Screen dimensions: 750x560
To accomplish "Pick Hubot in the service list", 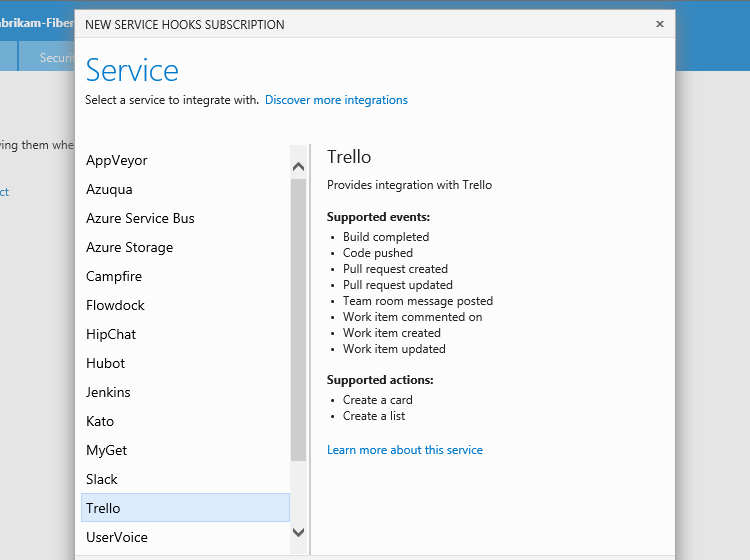I will click(x=185, y=363).
